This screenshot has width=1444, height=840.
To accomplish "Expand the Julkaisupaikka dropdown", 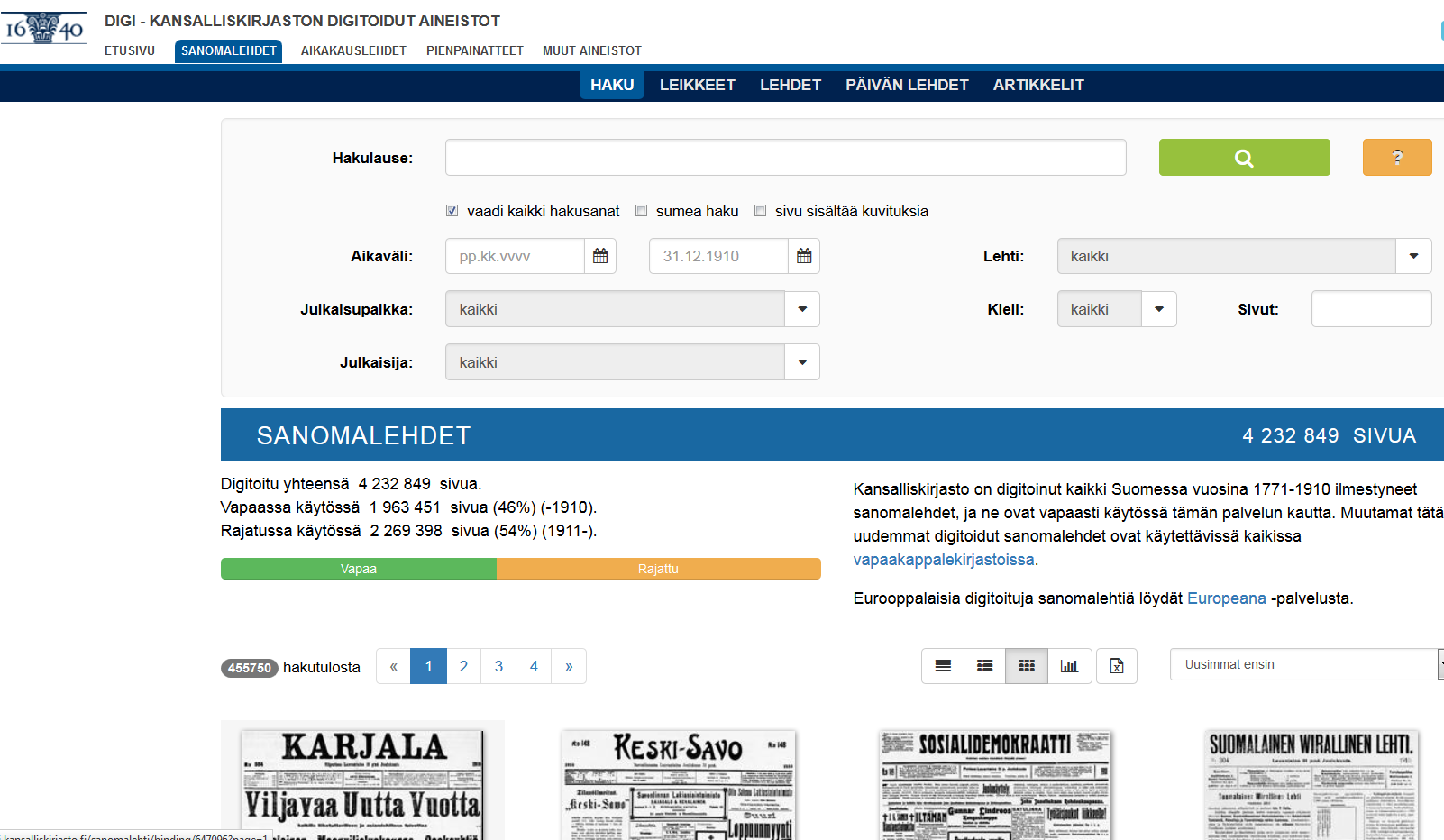I will [x=802, y=309].
